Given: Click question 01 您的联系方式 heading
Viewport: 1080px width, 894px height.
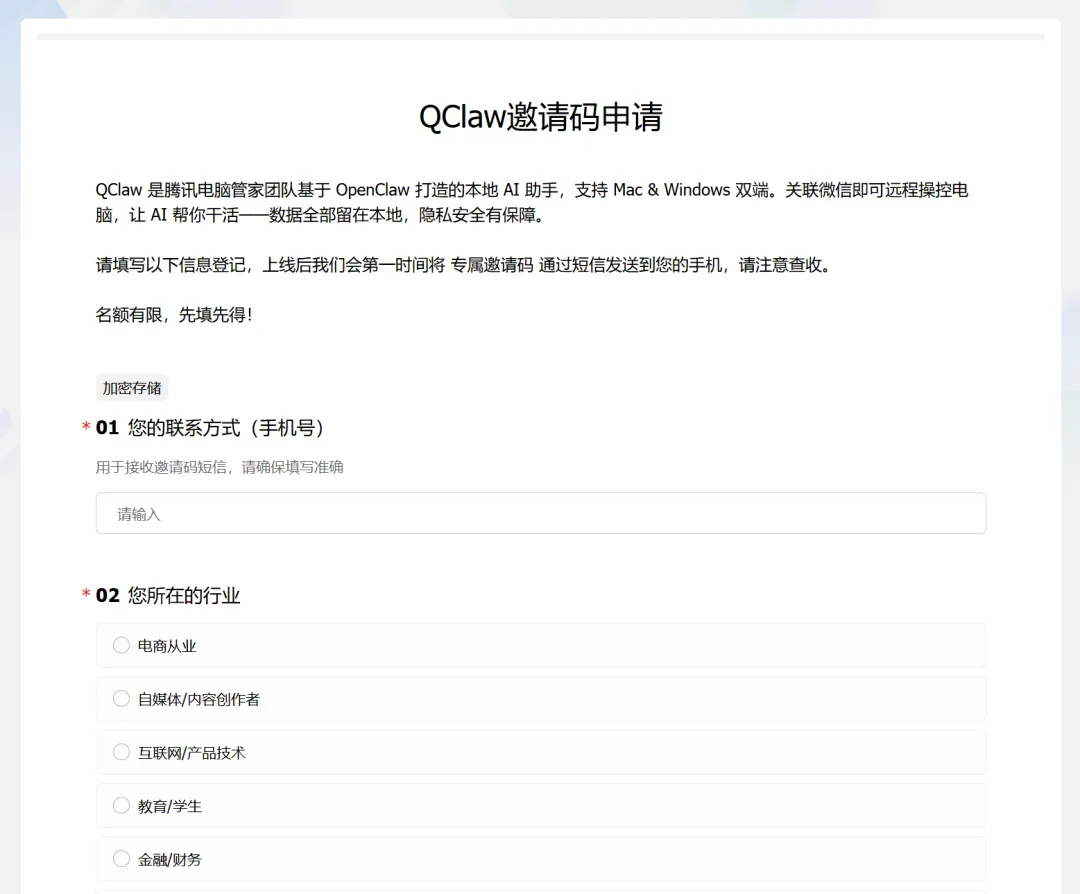Looking at the screenshot, I should [x=209, y=428].
